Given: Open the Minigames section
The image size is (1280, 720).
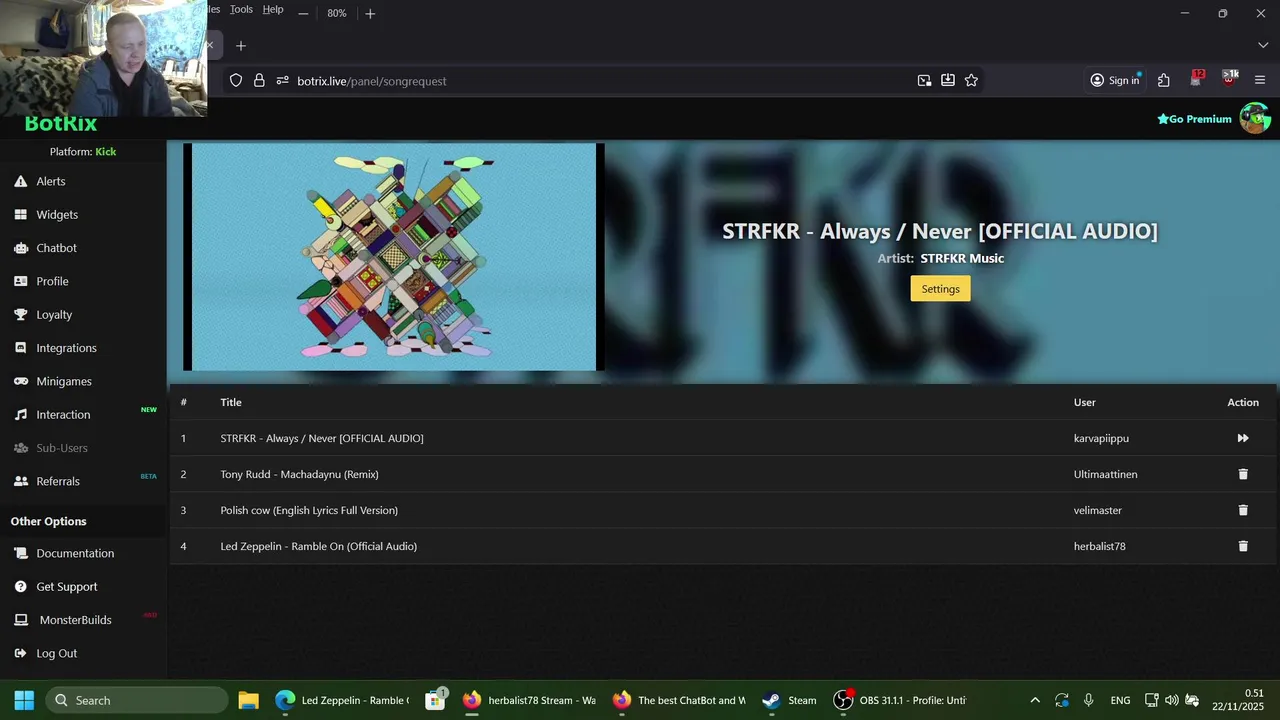Looking at the screenshot, I should 64,381.
